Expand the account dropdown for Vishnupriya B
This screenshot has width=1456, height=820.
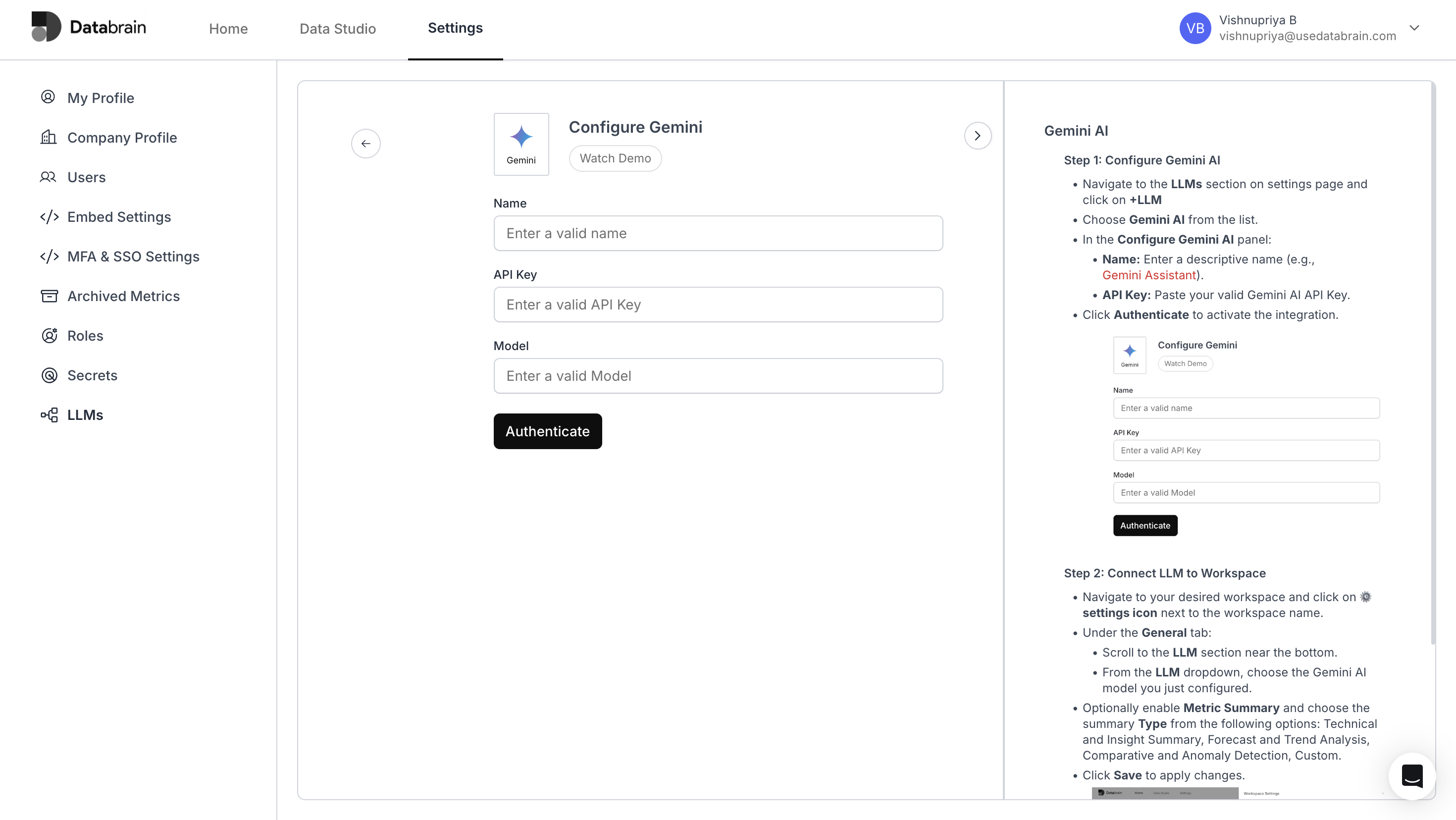(1416, 27)
